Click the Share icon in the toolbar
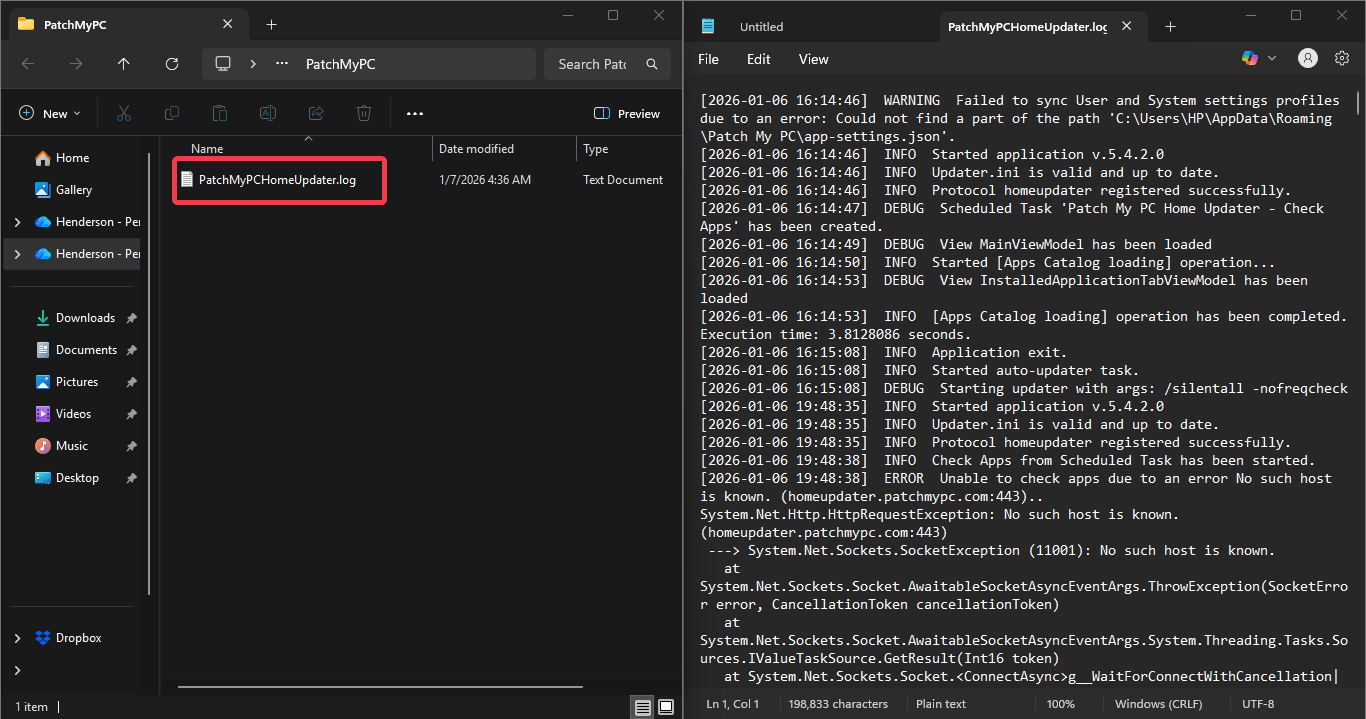Screen dimensions: 1366x719 coord(315,113)
